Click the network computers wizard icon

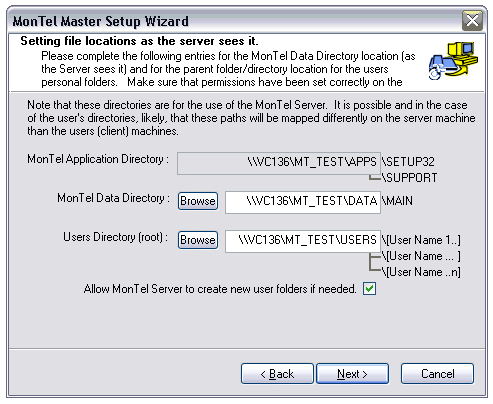coord(453,60)
